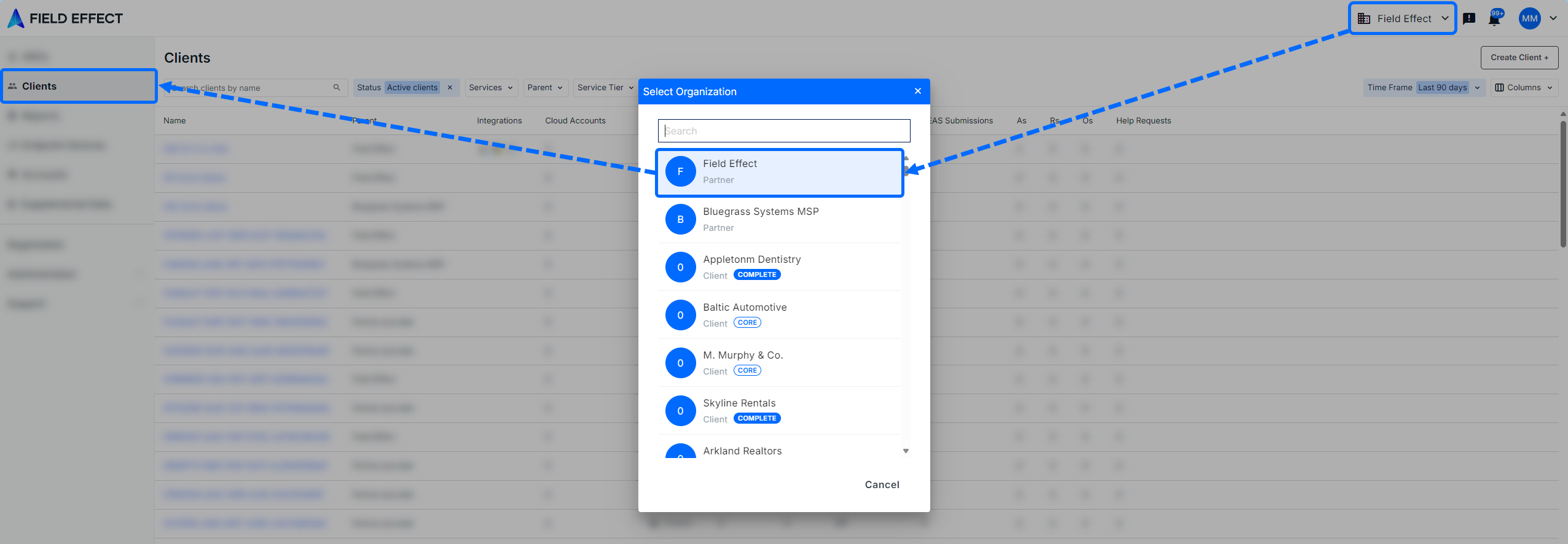Click the Columns grid icon
The height and width of the screenshot is (544, 1568).
tap(1499, 88)
